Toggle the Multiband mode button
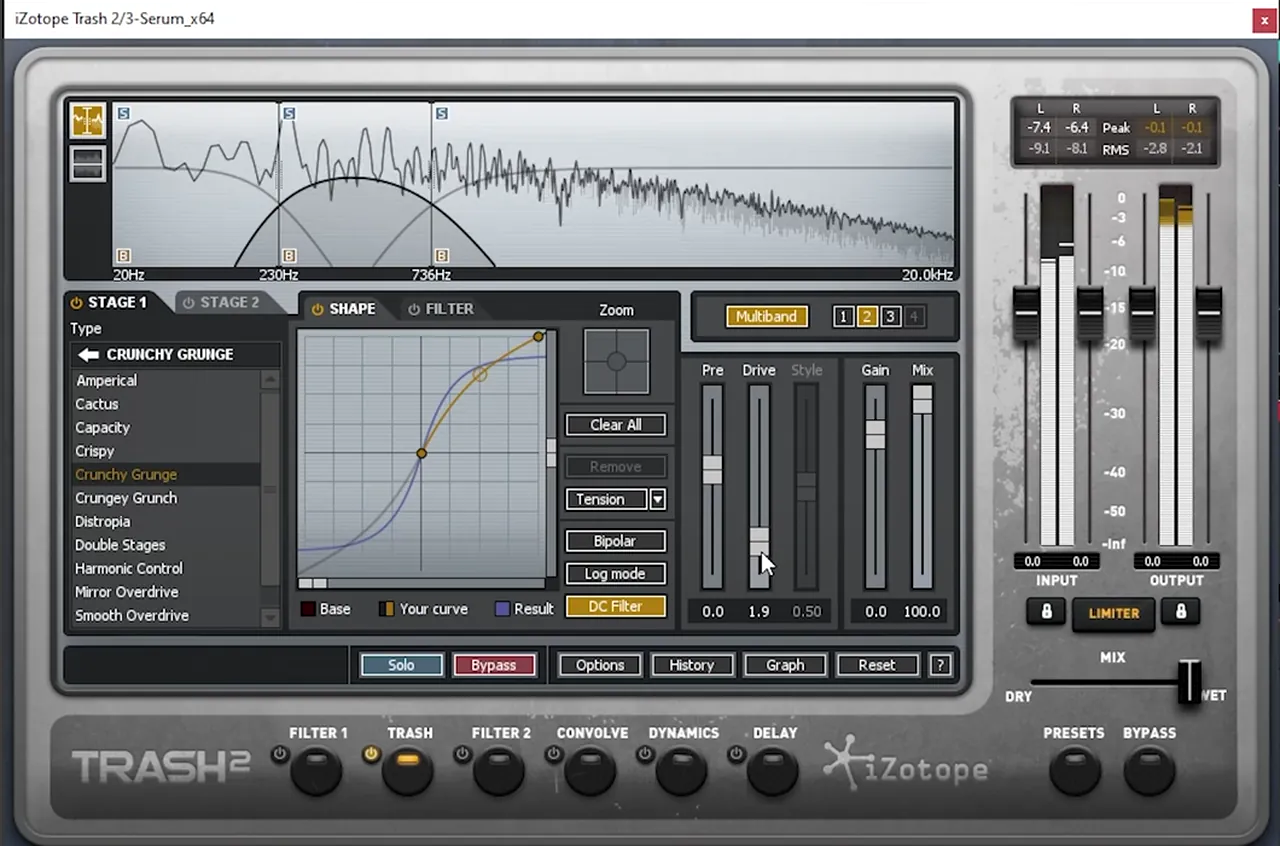The image size is (1280, 846). pyautogui.click(x=766, y=317)
